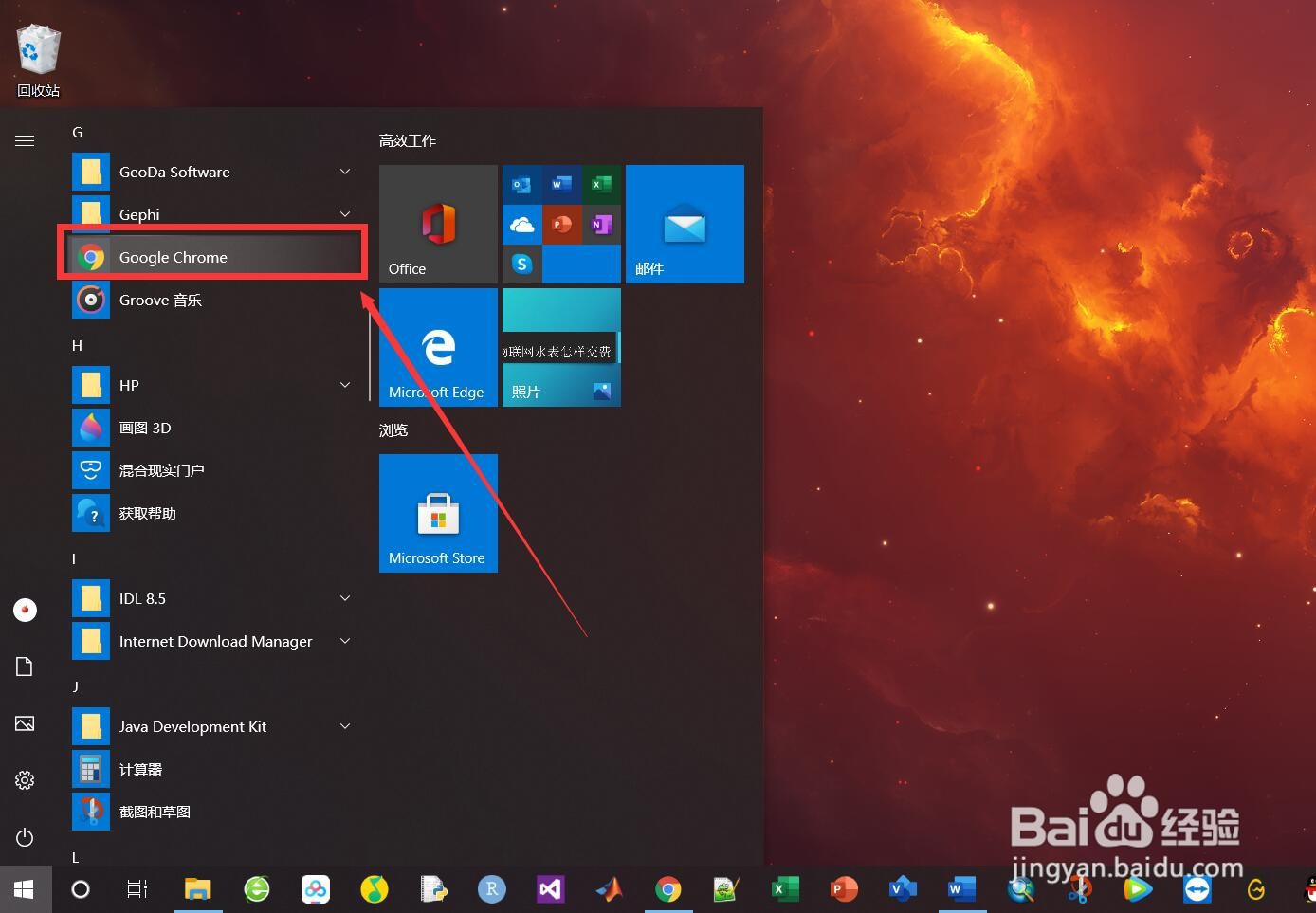This screenshot has height=913, width=1316.
Task: Open 画图 3D app
Action: pos(215,428)
